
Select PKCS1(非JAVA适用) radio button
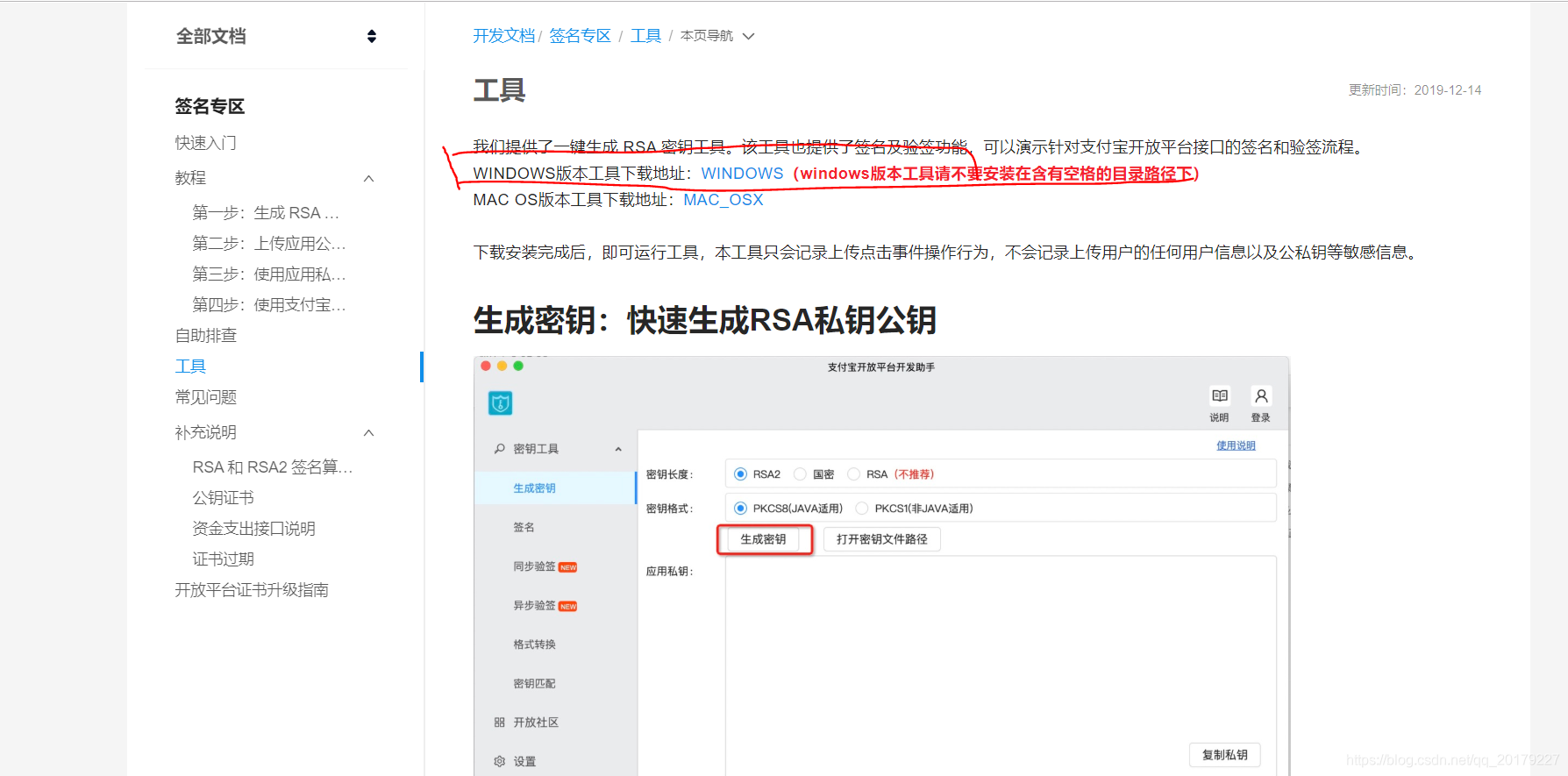[862, 509]
